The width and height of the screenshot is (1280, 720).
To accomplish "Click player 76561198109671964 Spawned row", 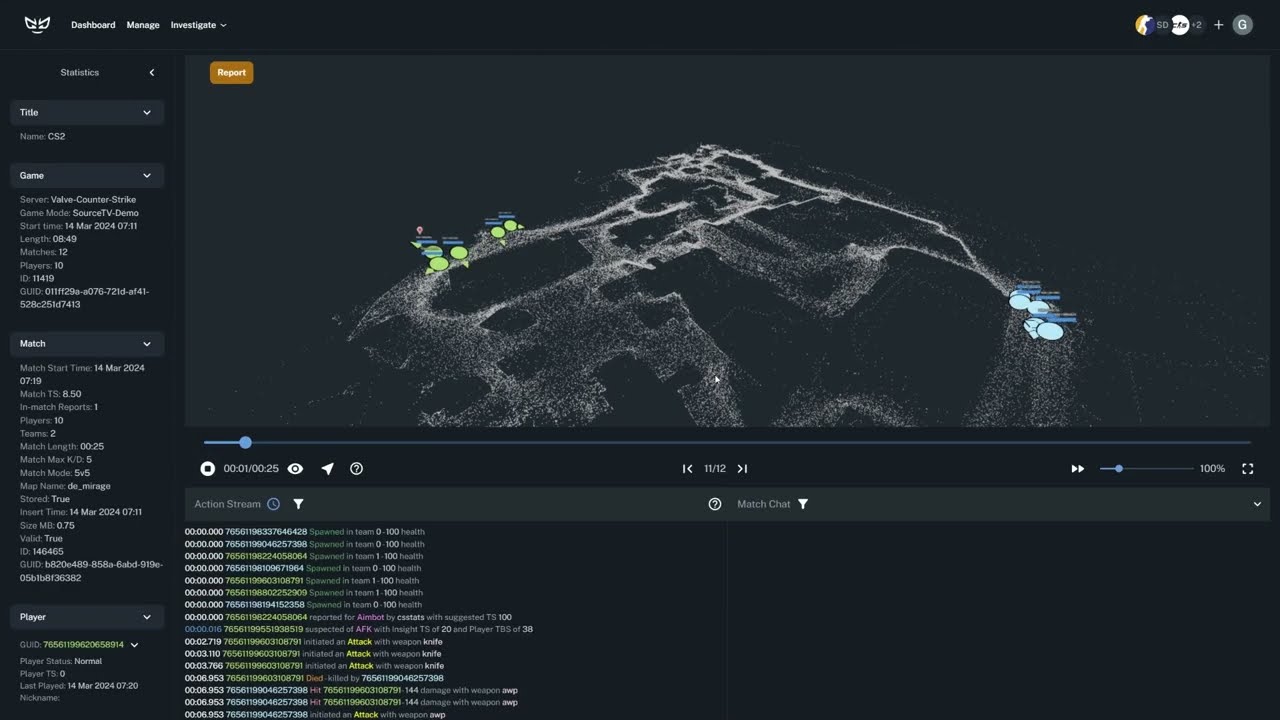I will tap(303, 568).
